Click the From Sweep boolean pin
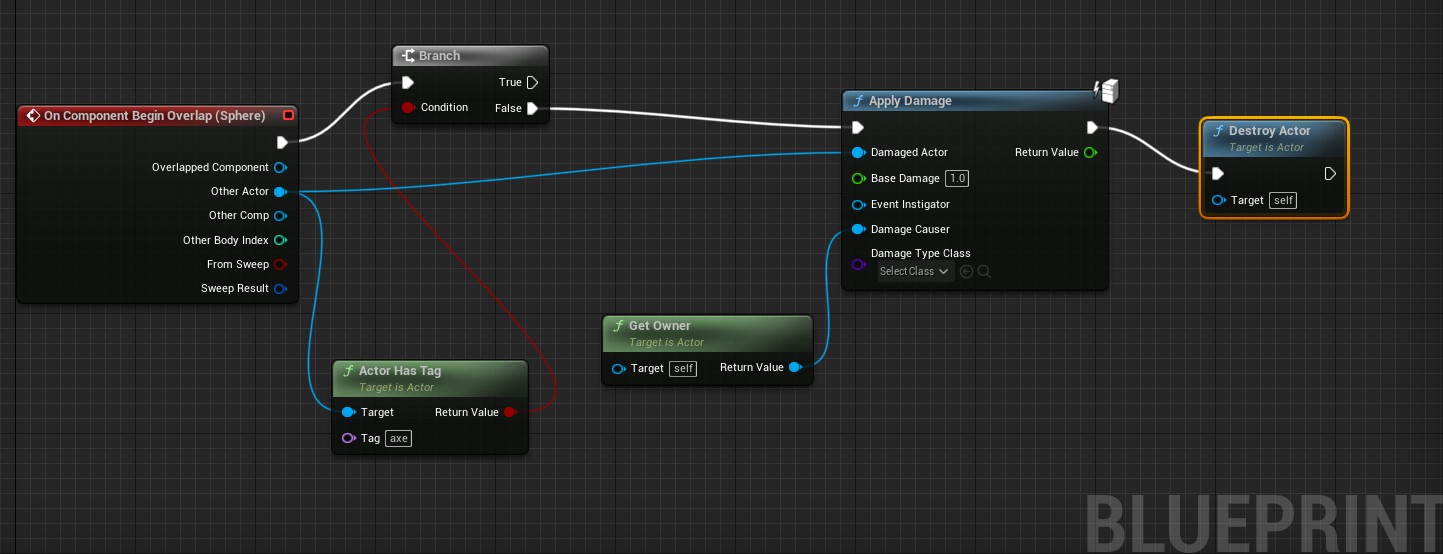 [x=280, y=265]
